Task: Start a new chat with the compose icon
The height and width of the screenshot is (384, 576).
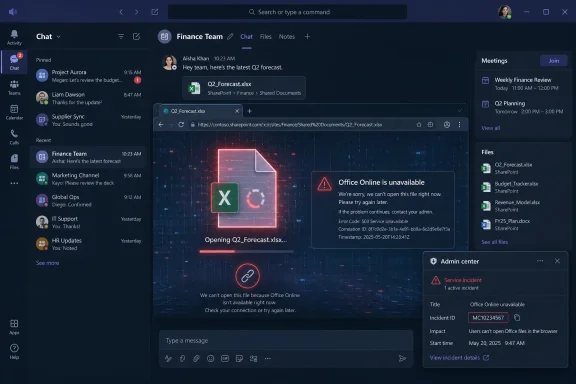Action: 136,36
